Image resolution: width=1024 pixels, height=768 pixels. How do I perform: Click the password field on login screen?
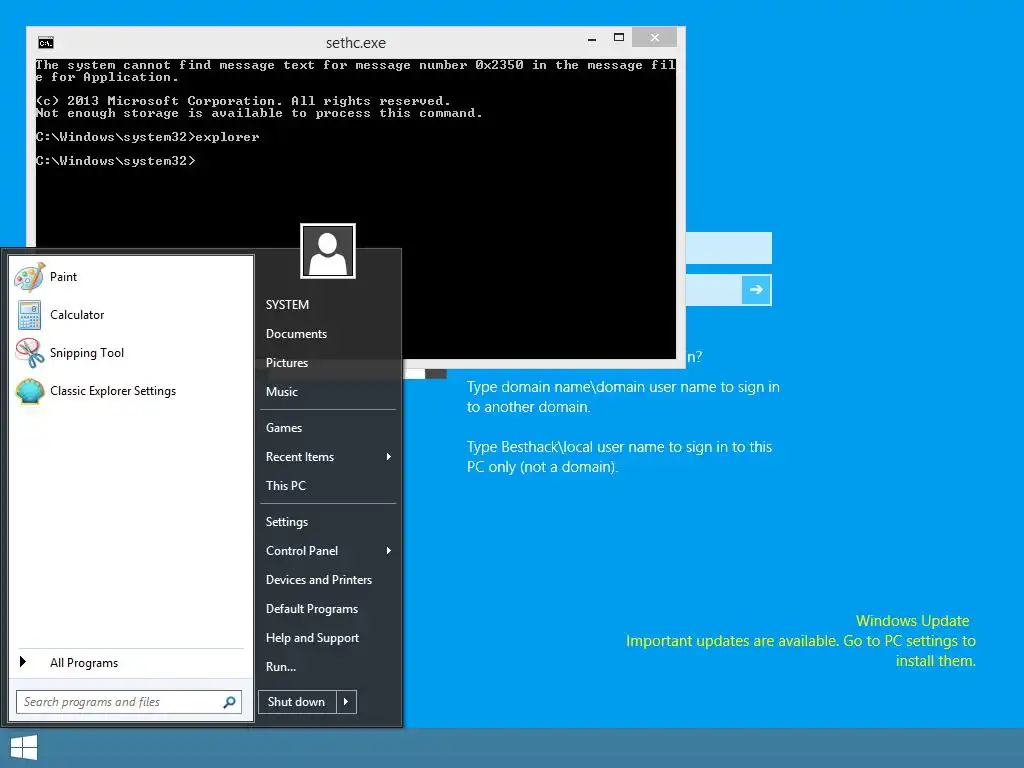714,290
